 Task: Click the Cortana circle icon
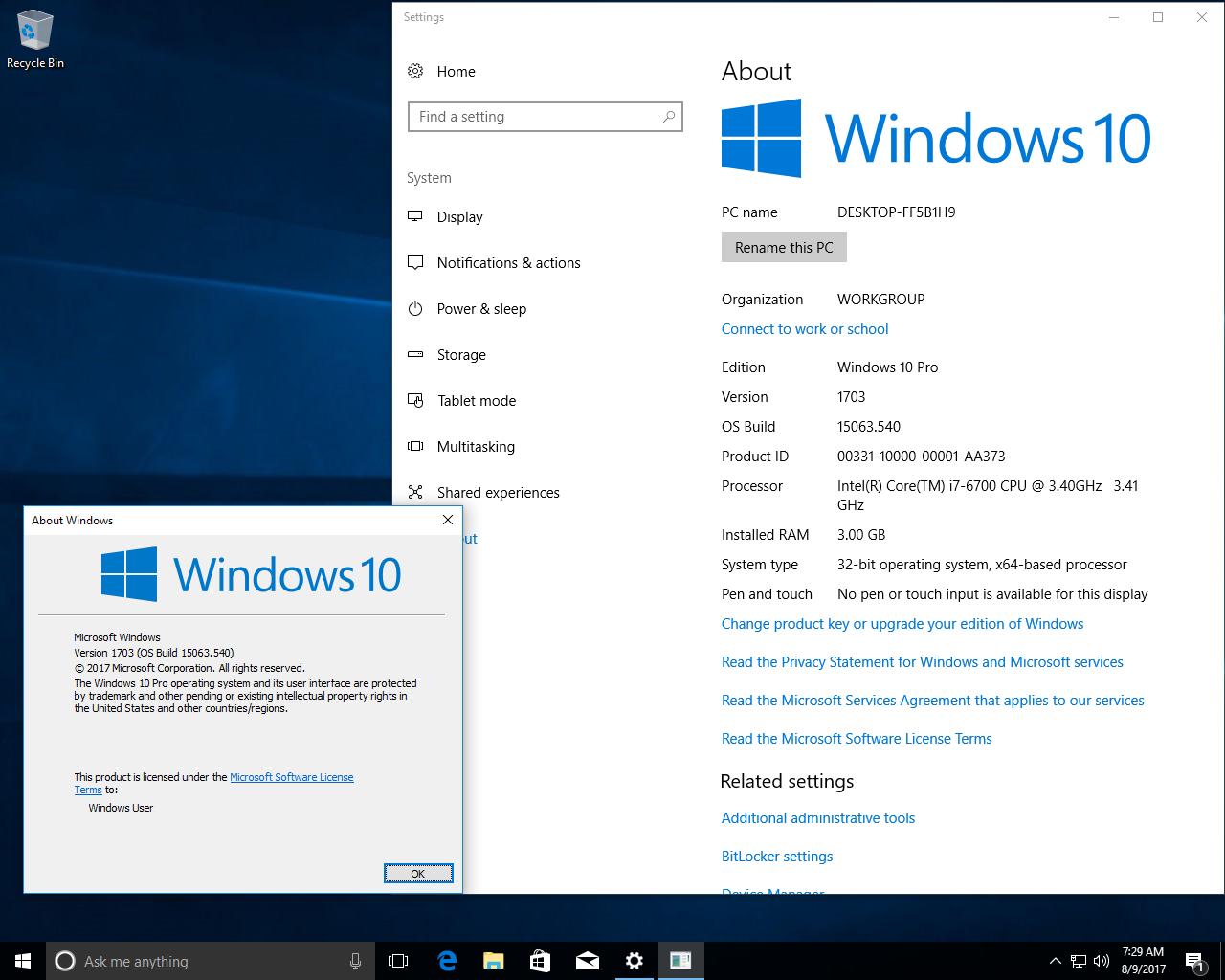[65, 961]
